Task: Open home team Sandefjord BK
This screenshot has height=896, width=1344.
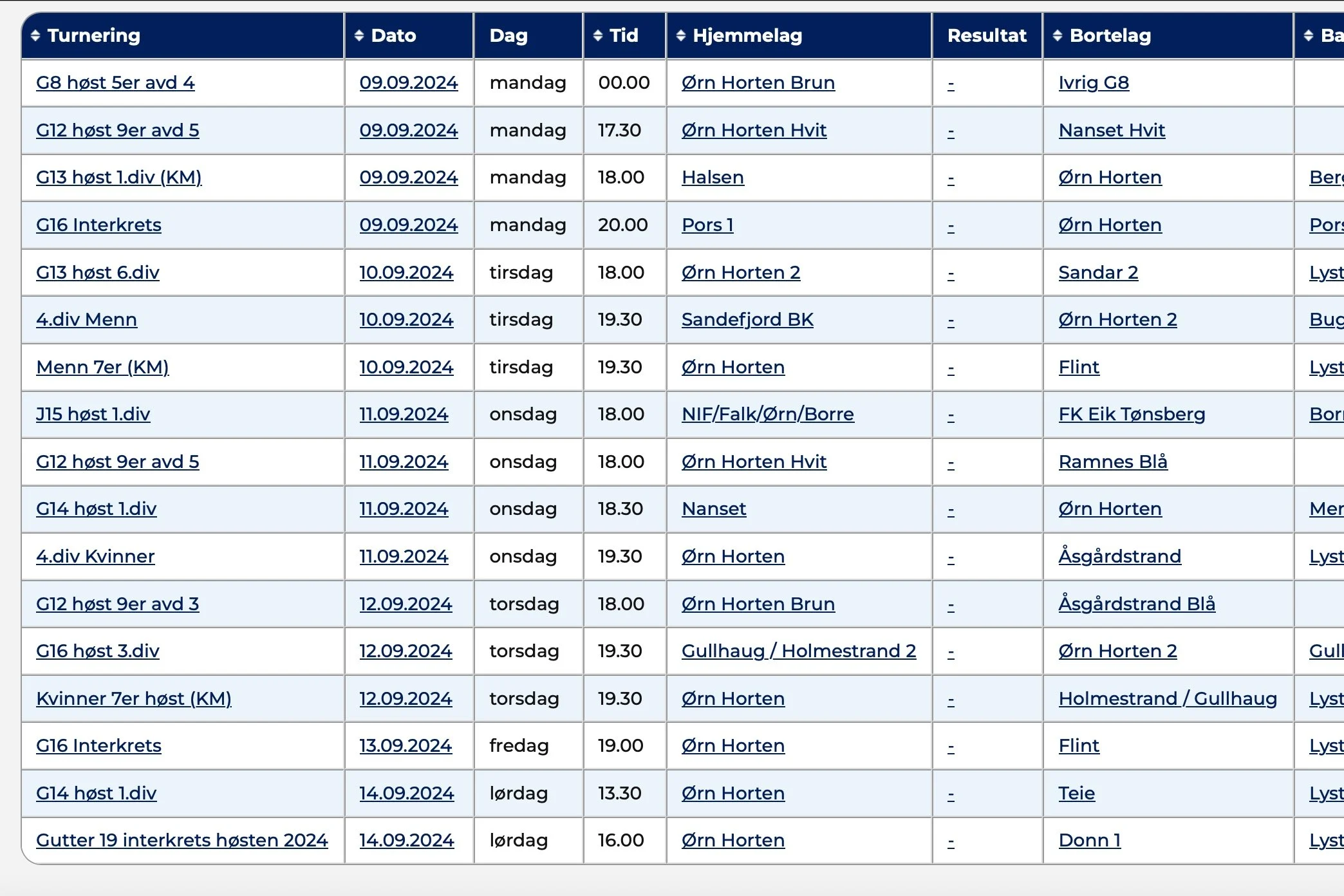Action: pyautogui.click(x=747, y=320)
